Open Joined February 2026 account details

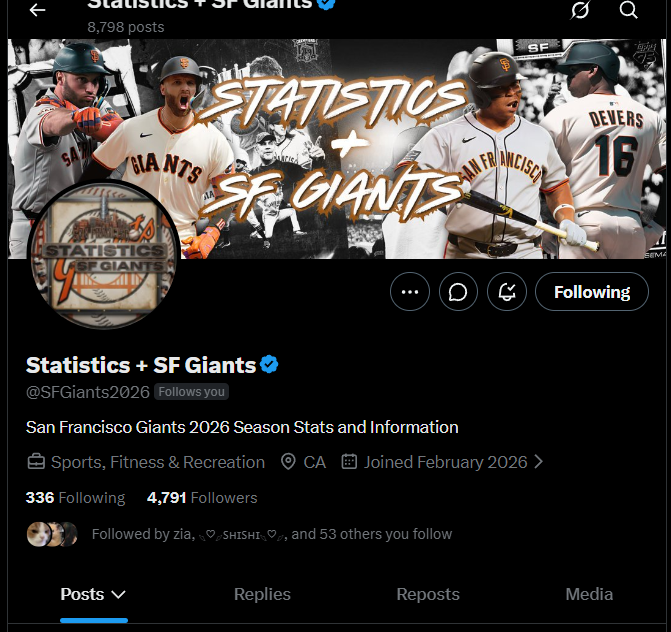coord(445,462)
